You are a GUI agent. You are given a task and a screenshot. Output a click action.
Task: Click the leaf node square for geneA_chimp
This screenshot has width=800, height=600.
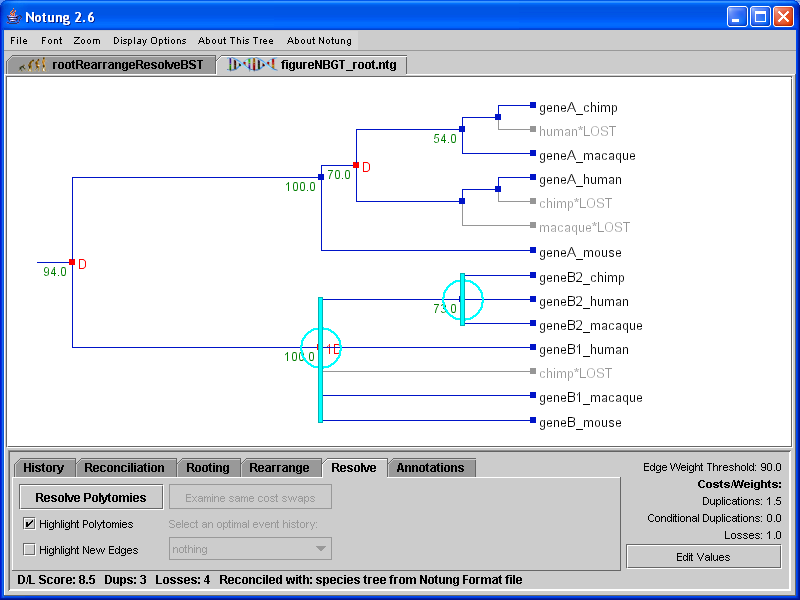pyautogui.click(x=533, y=106)
